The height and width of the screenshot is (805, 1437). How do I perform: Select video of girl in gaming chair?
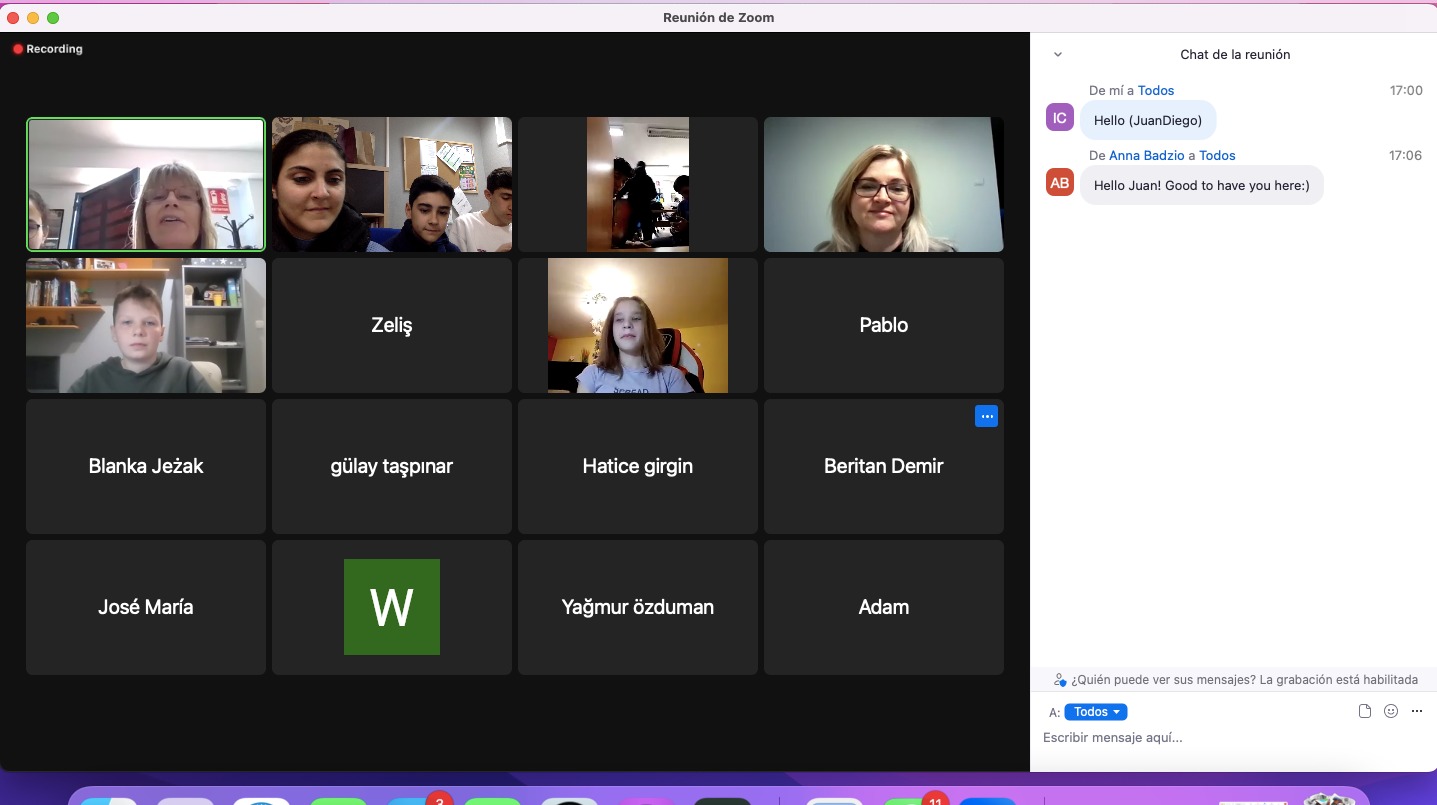click(638, 325)
